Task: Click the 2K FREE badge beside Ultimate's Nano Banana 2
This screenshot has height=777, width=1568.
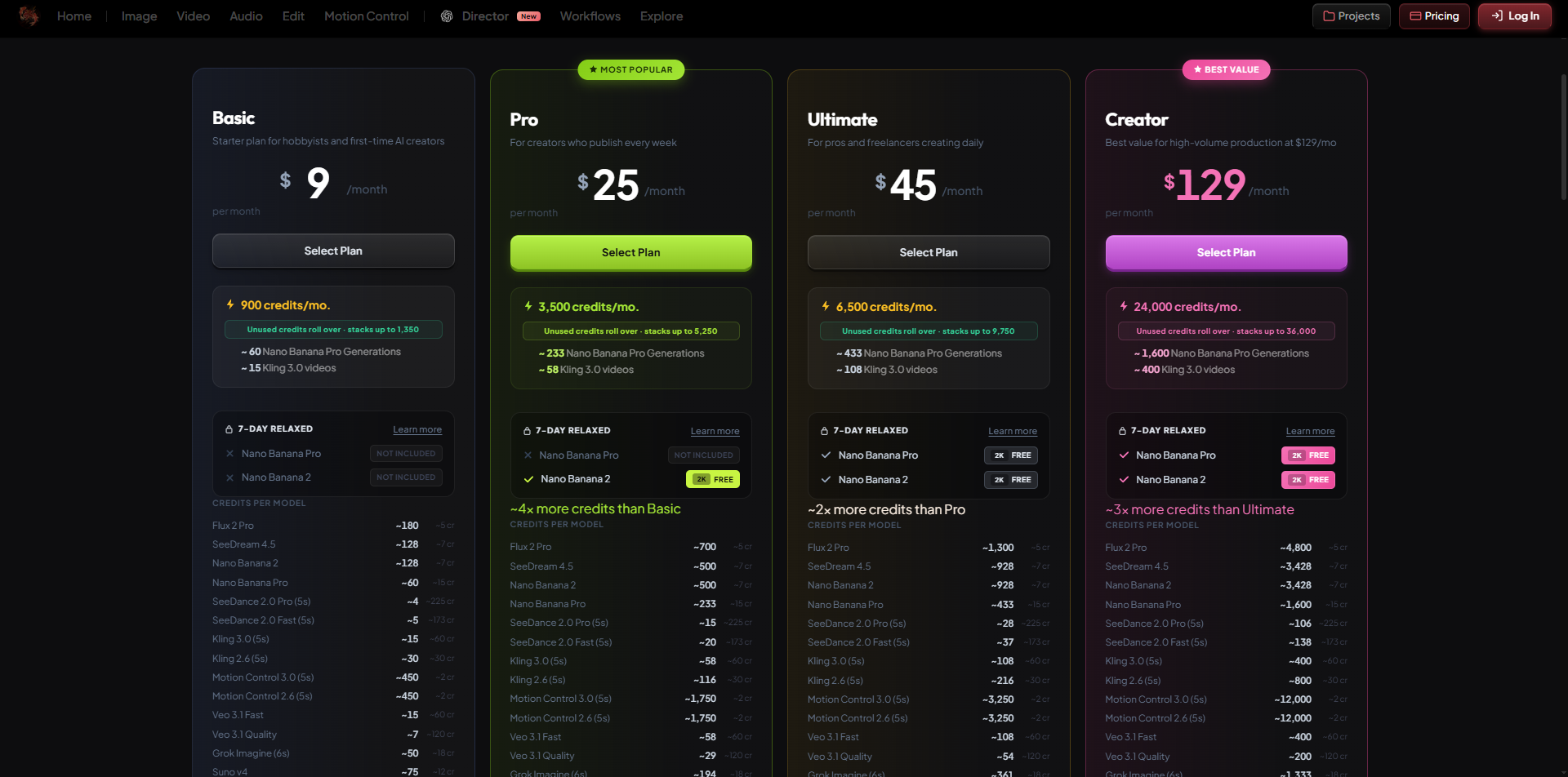Action: click(x=1011, y=480)
